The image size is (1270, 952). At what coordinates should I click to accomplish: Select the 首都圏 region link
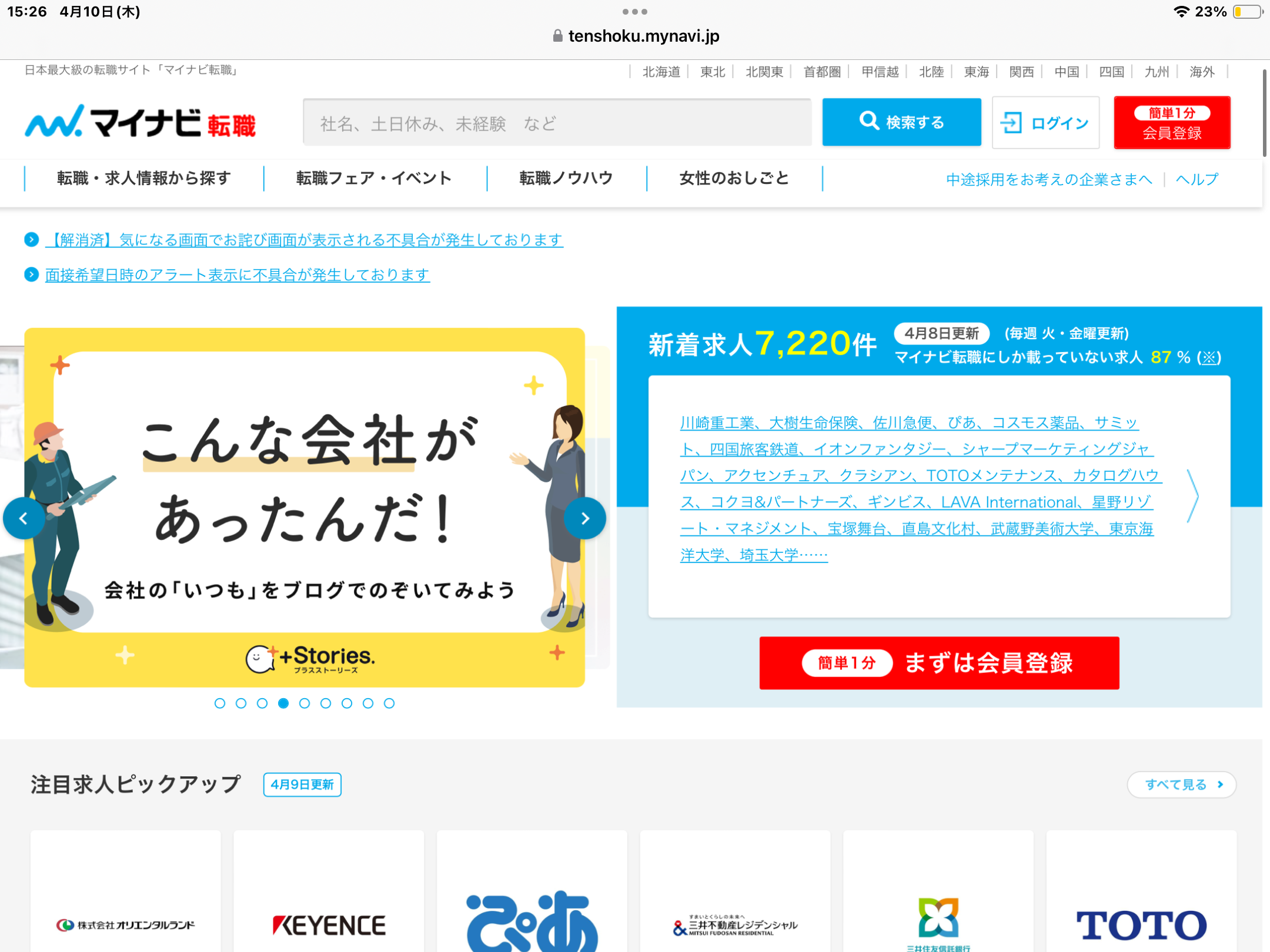[822, 72]
